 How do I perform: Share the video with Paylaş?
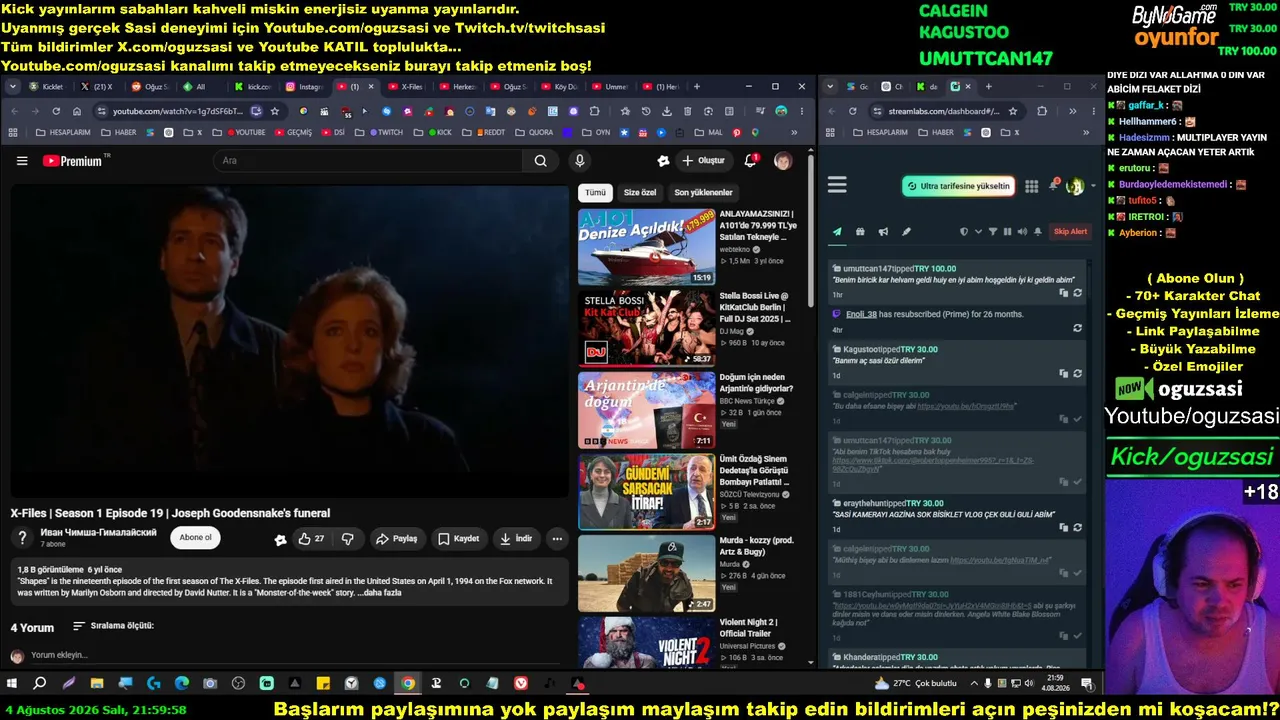pos(396,539)
